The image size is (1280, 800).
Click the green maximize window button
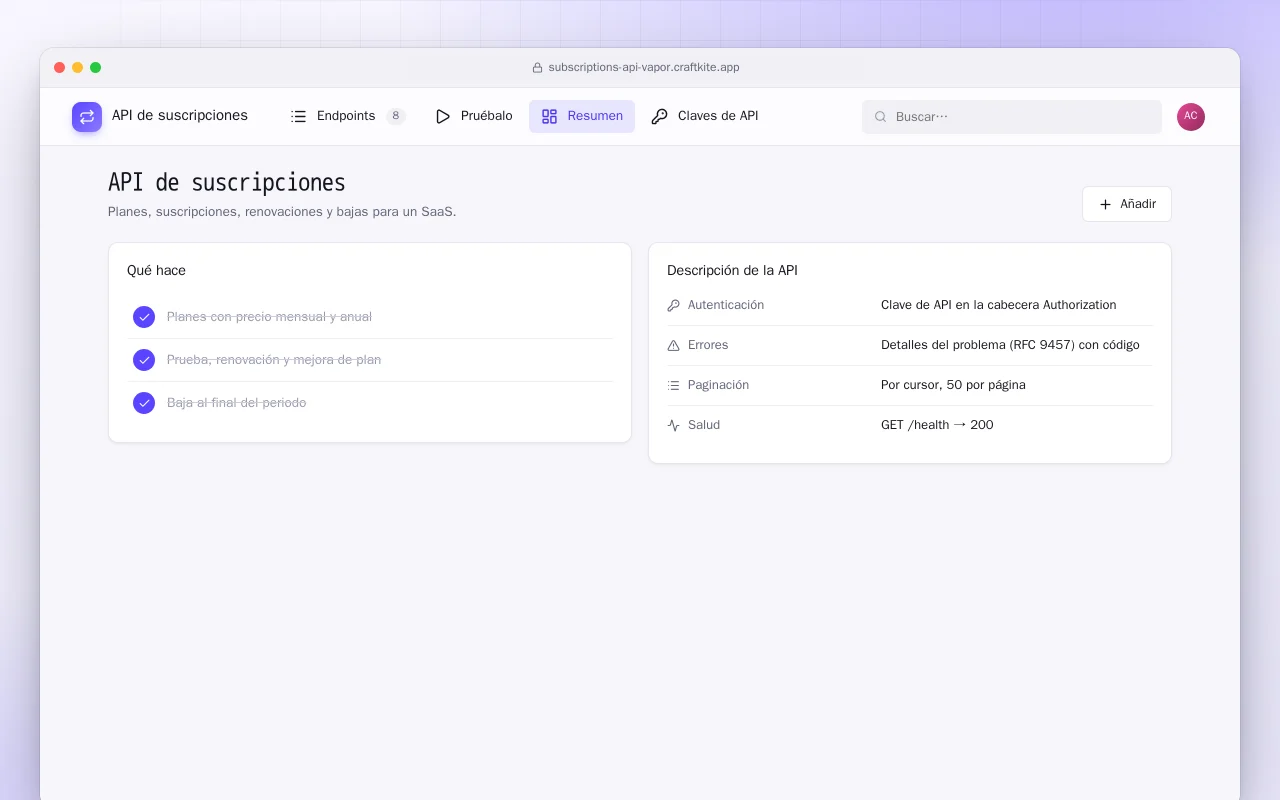click(96, 68)
